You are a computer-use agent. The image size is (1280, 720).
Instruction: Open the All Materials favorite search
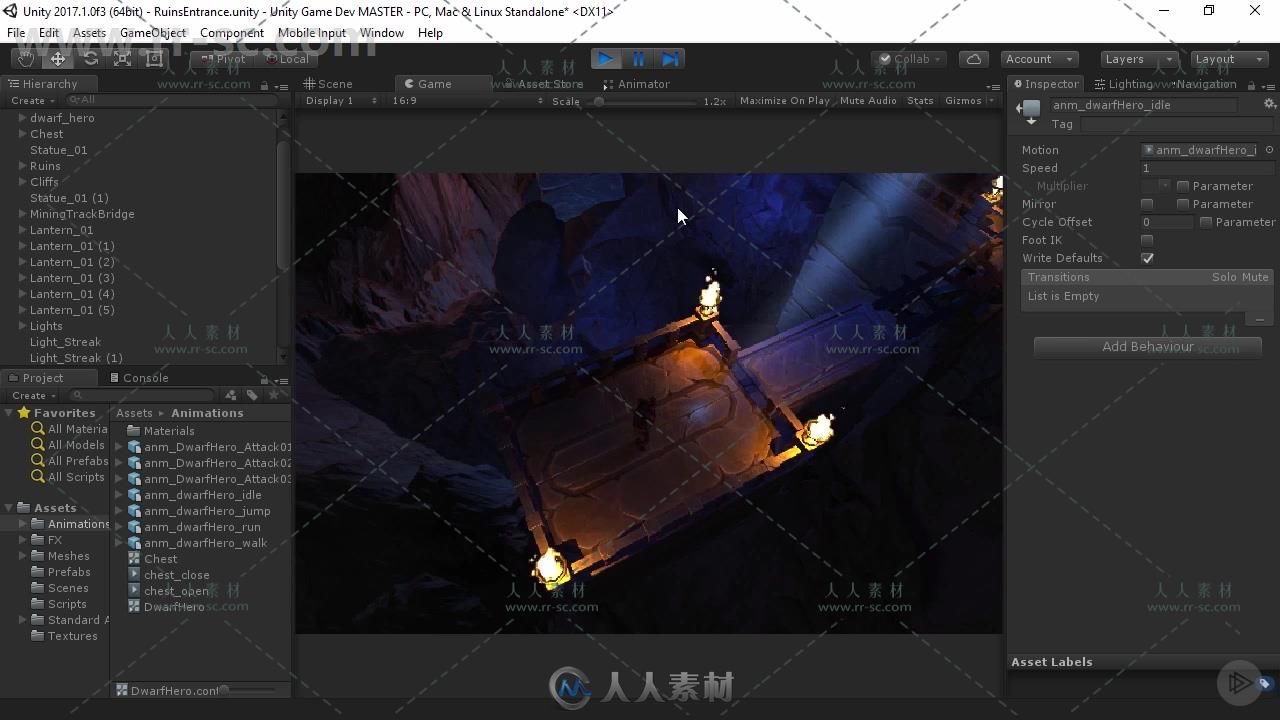coord(77,429)
